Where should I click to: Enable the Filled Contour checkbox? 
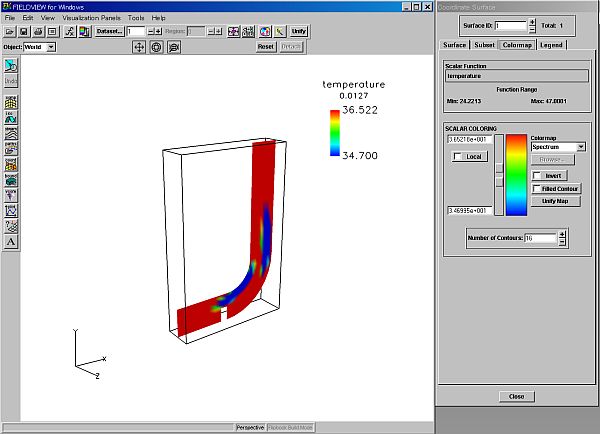[537, 188]
